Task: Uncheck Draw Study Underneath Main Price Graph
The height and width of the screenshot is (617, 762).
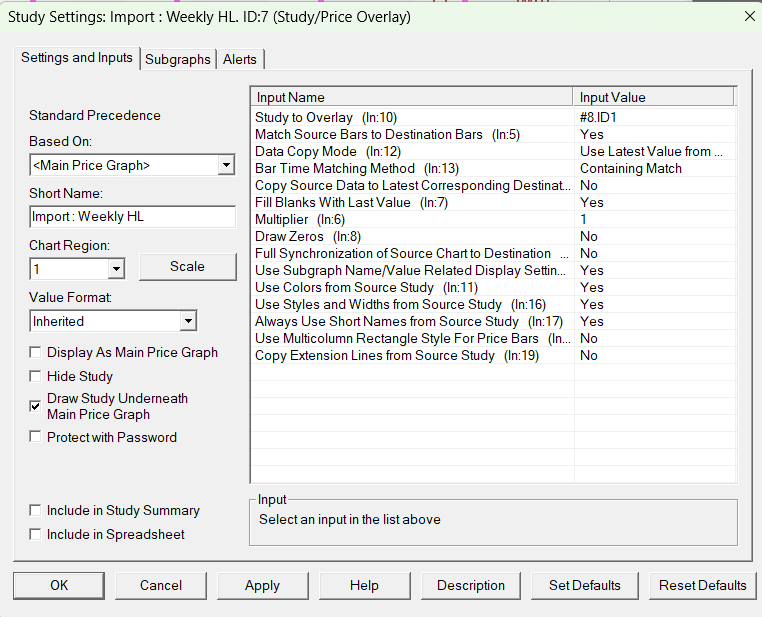Action: click(x=36, y=406)
